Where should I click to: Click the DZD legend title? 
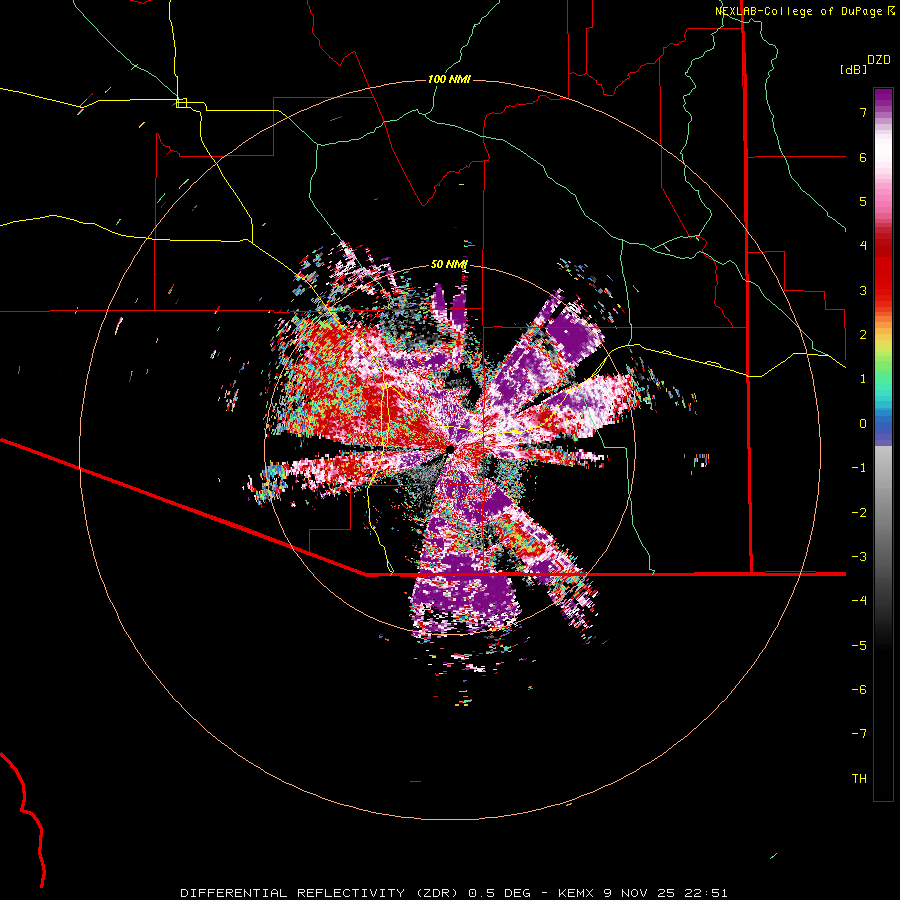pos(879,60)
